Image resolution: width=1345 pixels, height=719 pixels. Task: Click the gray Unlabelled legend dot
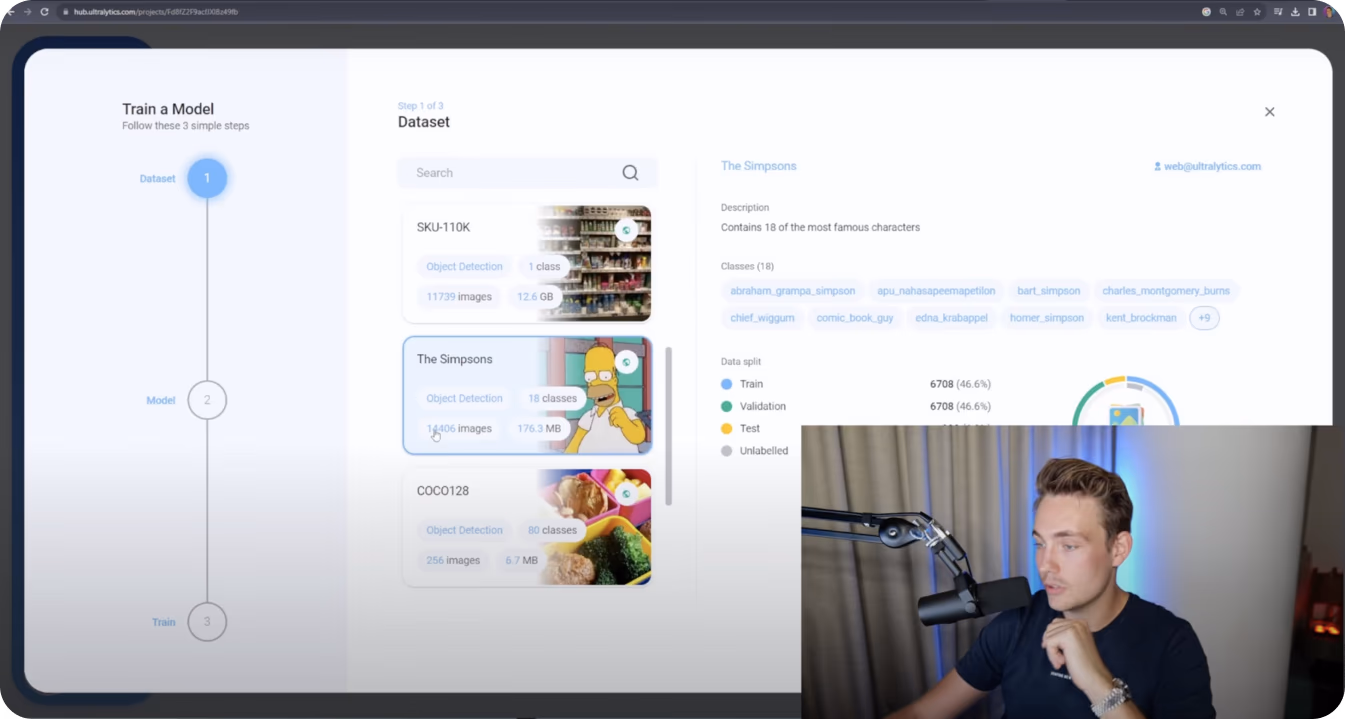click(x=727, y=450)
